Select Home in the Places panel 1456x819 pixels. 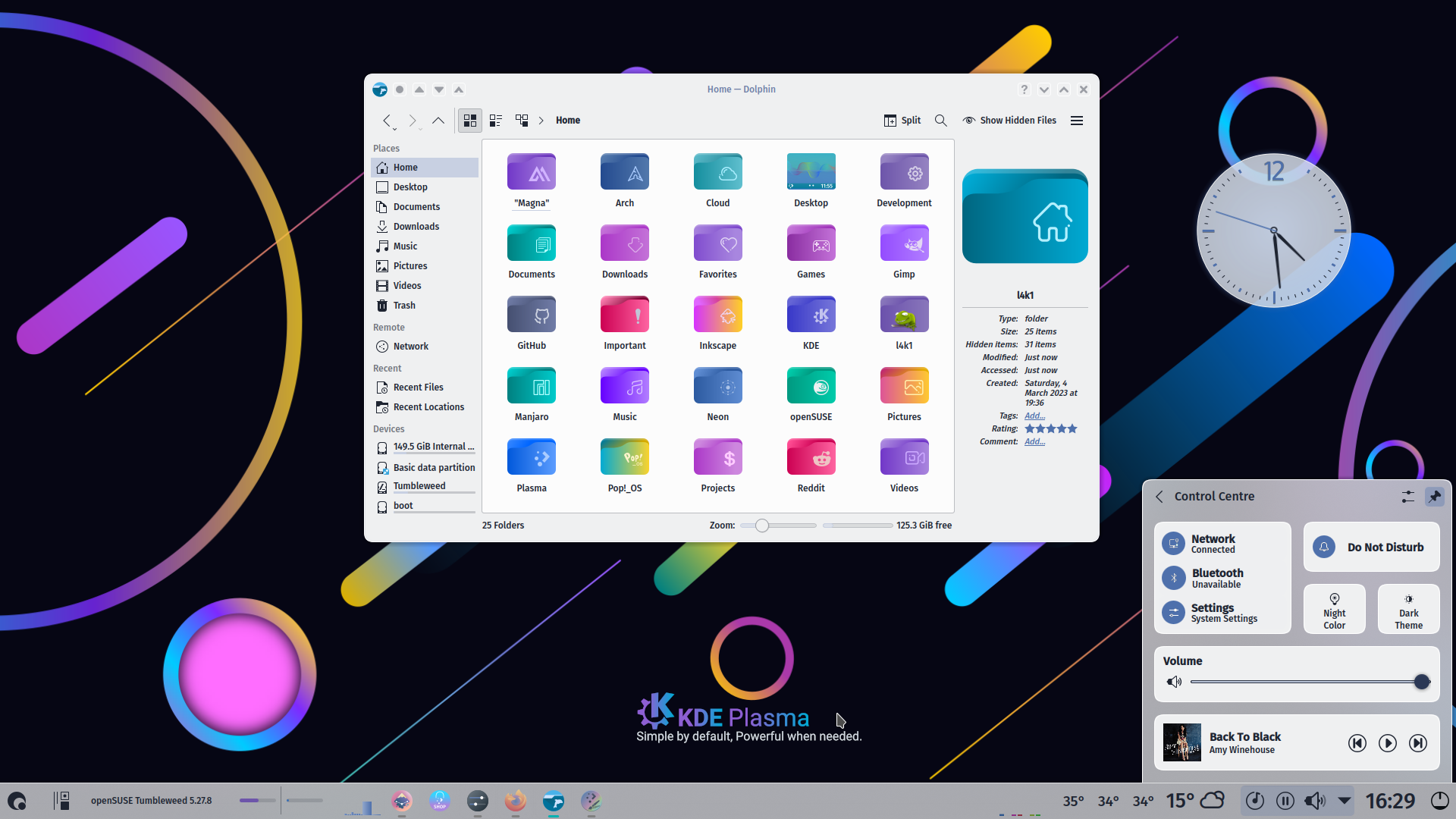[425, 168]
